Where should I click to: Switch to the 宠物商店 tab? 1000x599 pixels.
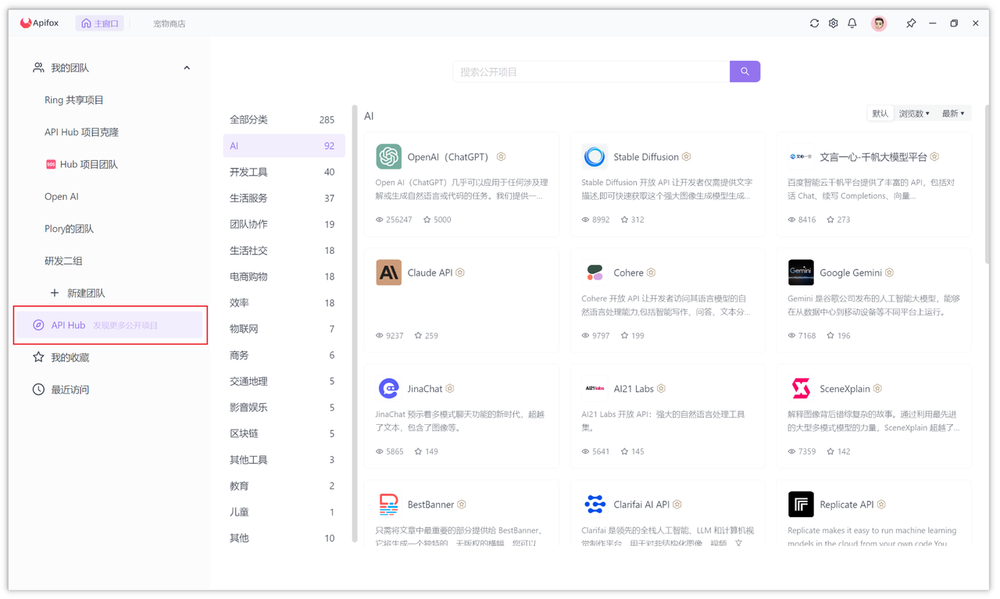[x=168, y=22]
